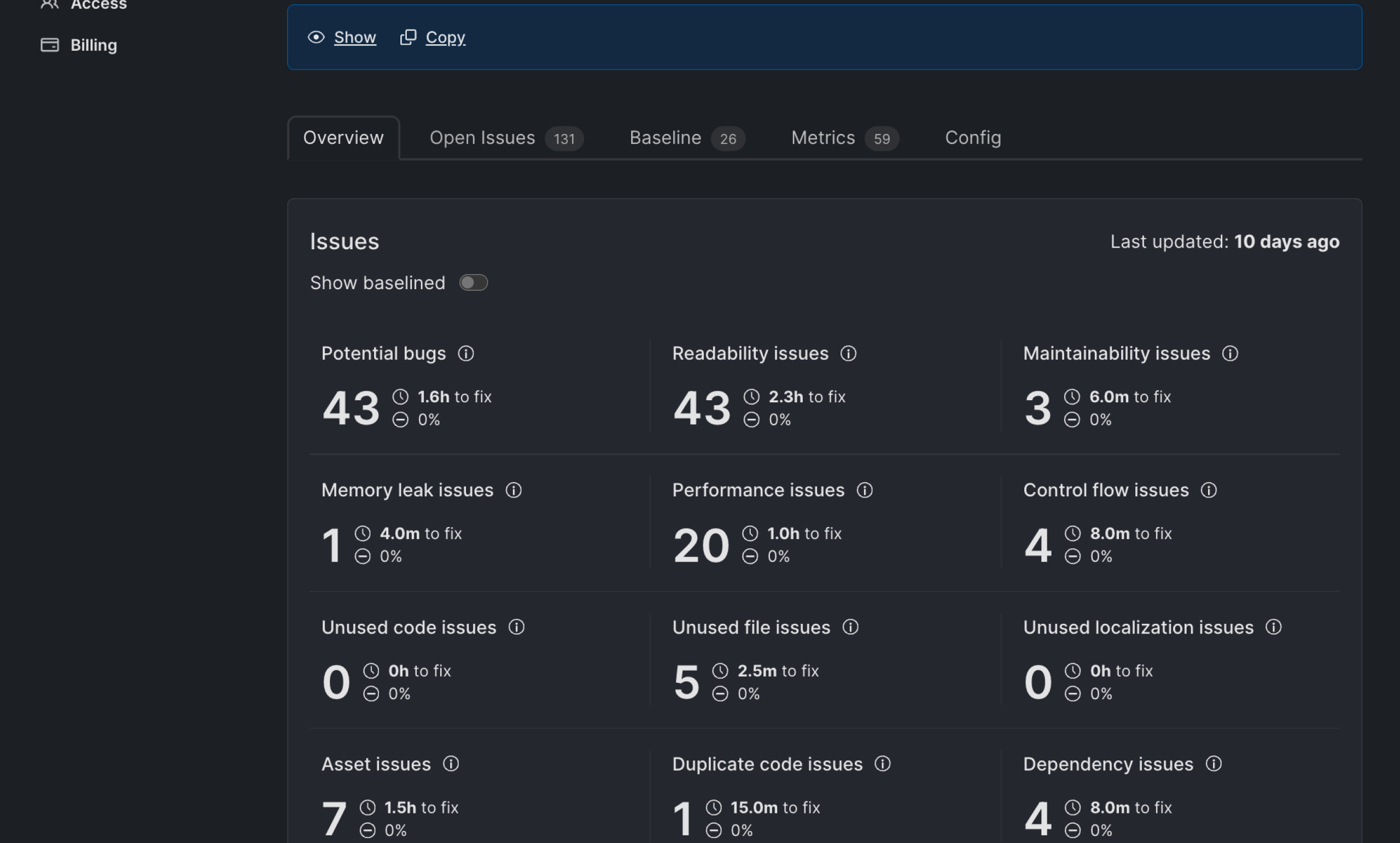Click the info icon next to Readability issues
Image resolution: width=1400 pixels, height=843 pixels.
point(848,353)
